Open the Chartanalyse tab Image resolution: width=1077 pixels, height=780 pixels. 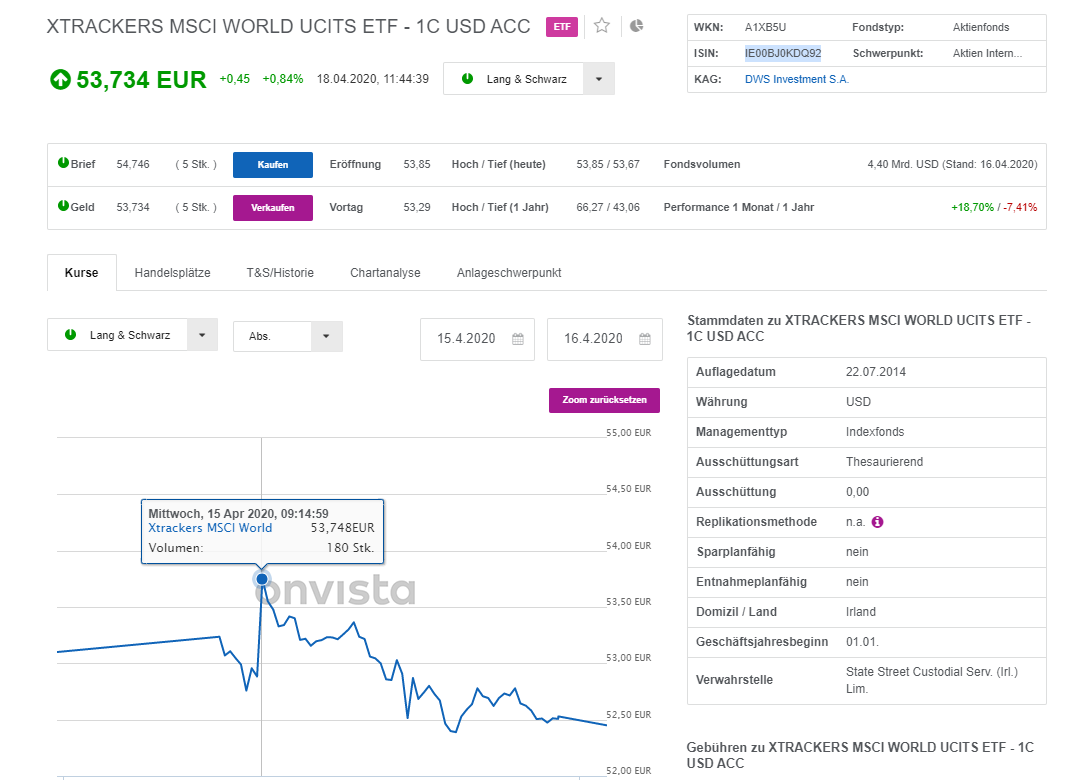point(385,272)
